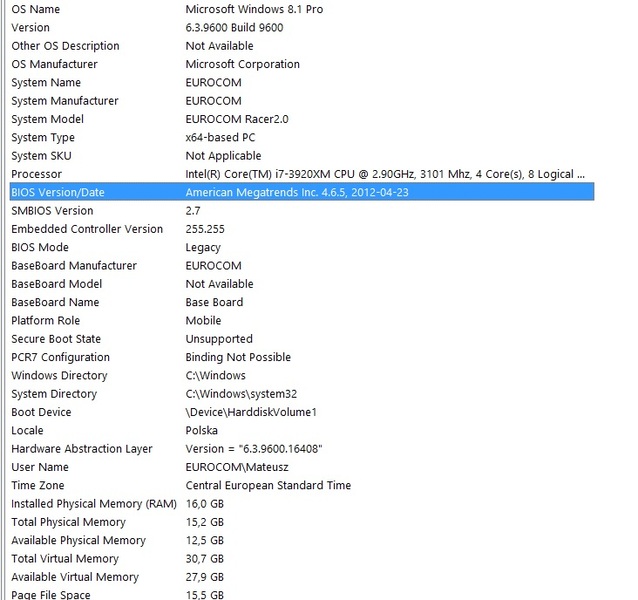Select BaseBoard Model row
The width and height of the screenshot is (638, 600).
(x=302, y=284)
